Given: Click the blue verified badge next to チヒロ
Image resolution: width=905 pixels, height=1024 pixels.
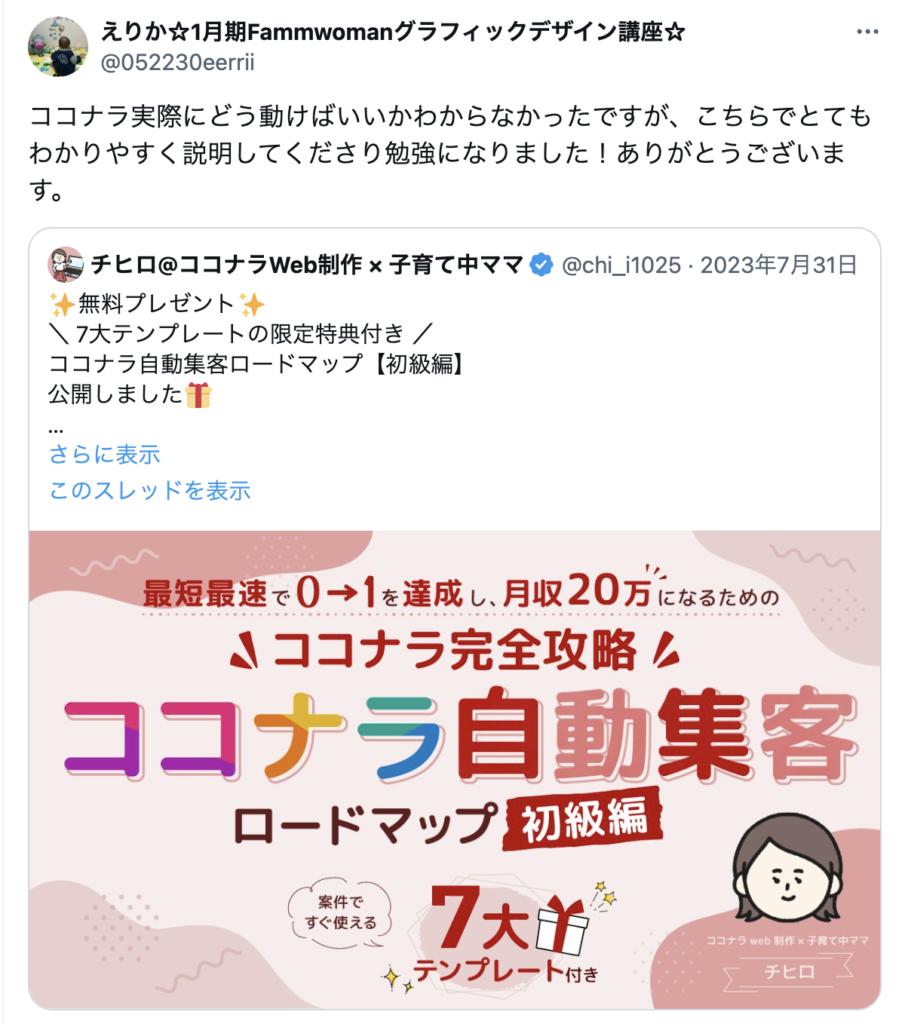Looking at the screenshot, I should click(541, 265).
